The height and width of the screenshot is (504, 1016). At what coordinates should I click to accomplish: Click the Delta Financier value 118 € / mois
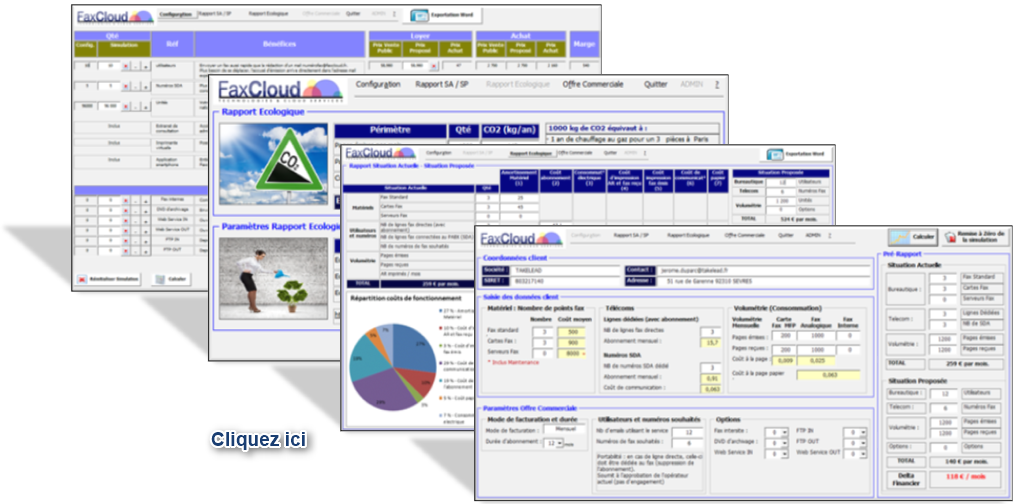pos(965,480)
